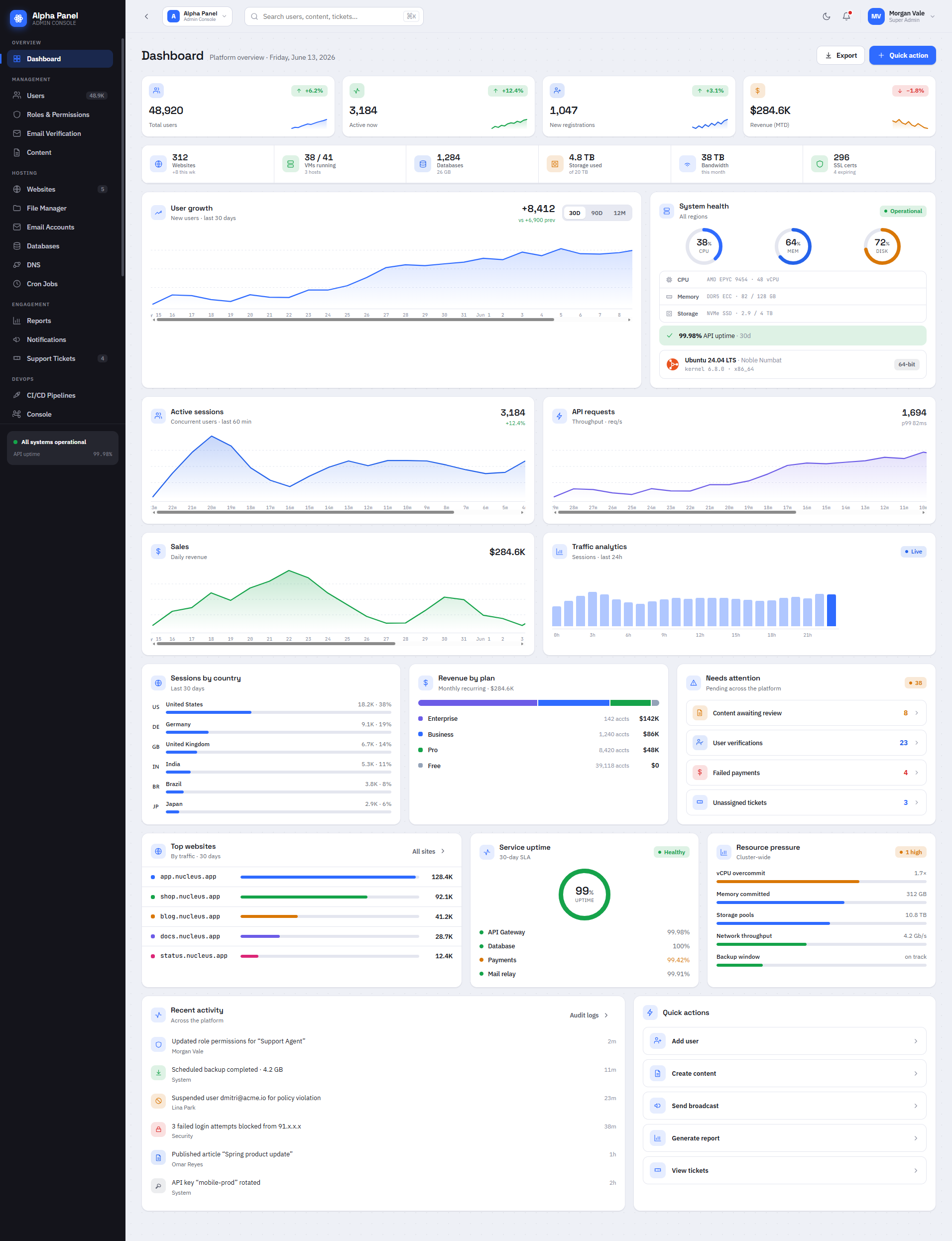Click the API requests lightning icon
The width and height of the screenshot is (952, 1241).
point(559,416)
